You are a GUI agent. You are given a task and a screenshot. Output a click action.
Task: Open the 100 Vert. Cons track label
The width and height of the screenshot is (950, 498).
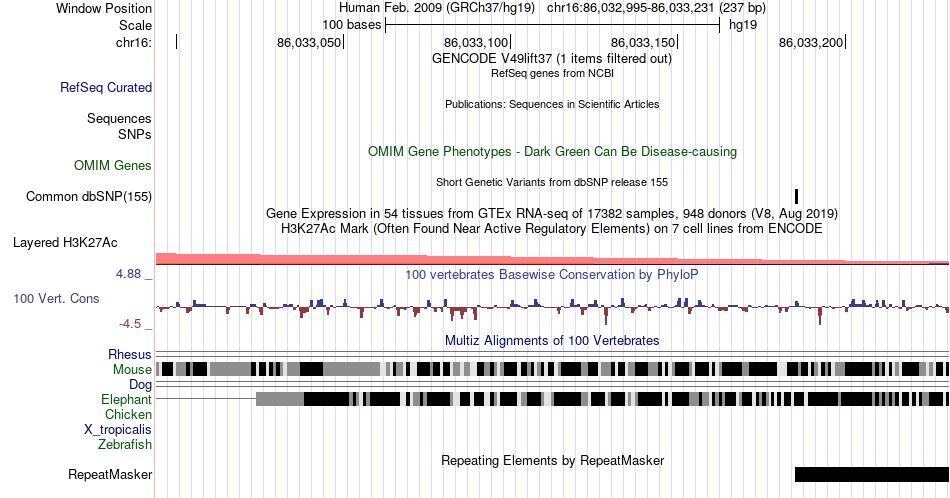56,298
